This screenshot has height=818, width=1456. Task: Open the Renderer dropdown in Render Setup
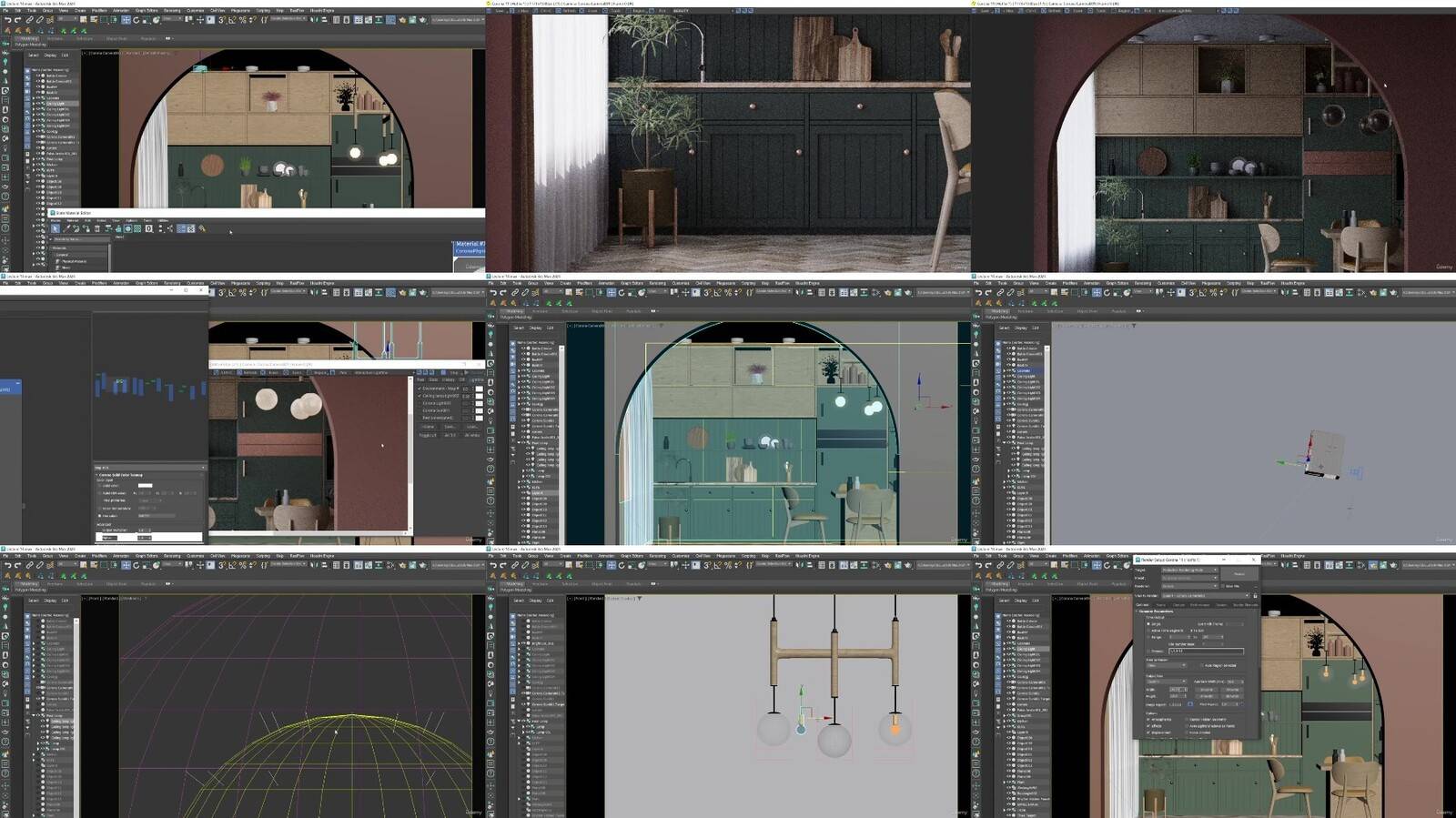click(x=1189, y=586)
